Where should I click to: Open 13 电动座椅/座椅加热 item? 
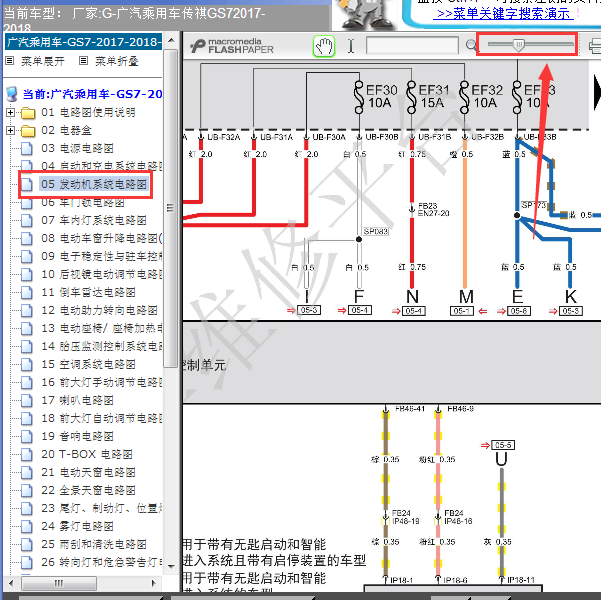pyautogui.click(x=101, y=328)
